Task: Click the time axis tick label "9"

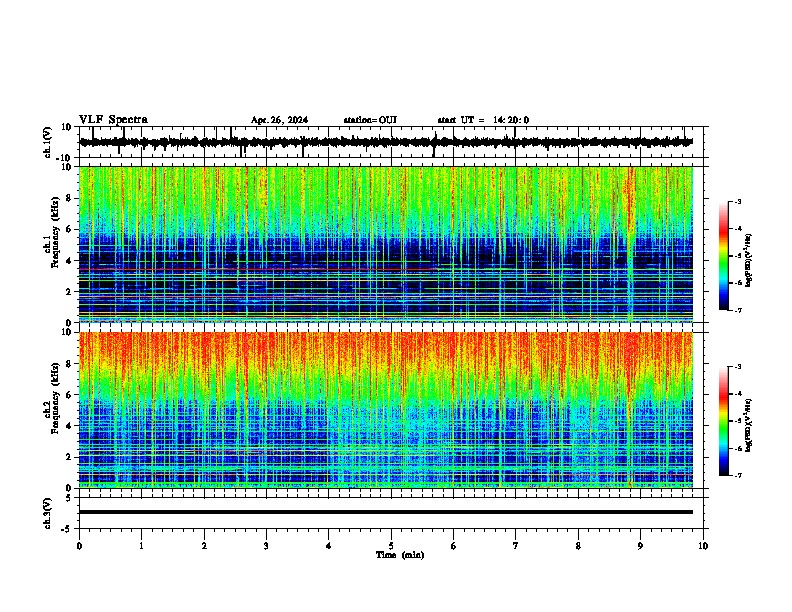Action: [640, 546]
